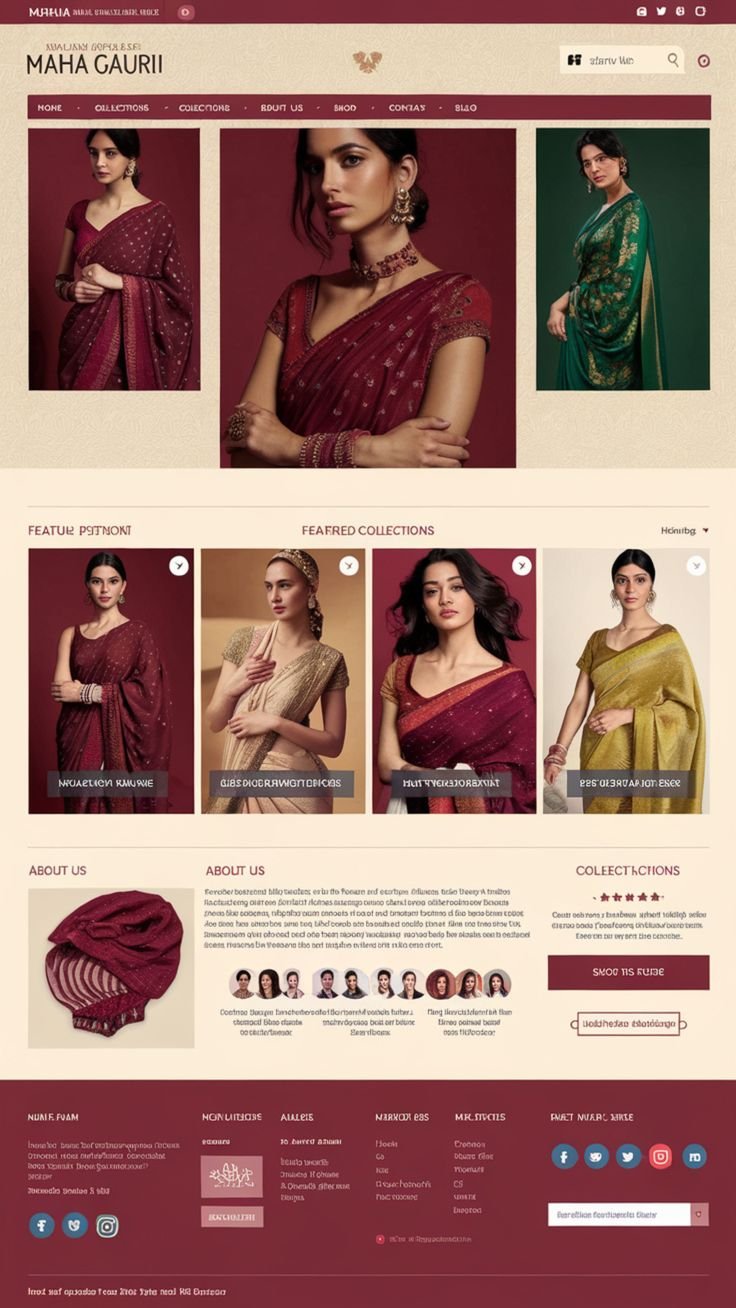Open the dropdown arrow on footer email field
736x1308 pixels.
(x=700, y=1214)
